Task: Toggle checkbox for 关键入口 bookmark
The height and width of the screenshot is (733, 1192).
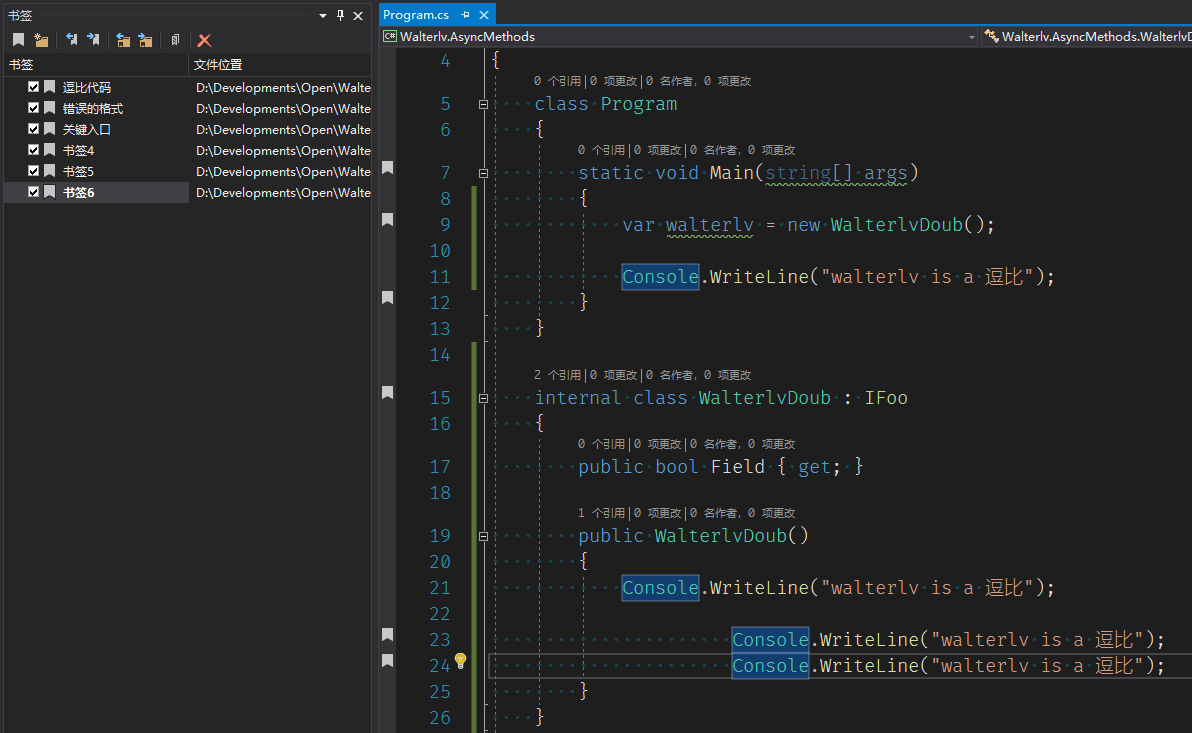Action: tap(34, 129)
